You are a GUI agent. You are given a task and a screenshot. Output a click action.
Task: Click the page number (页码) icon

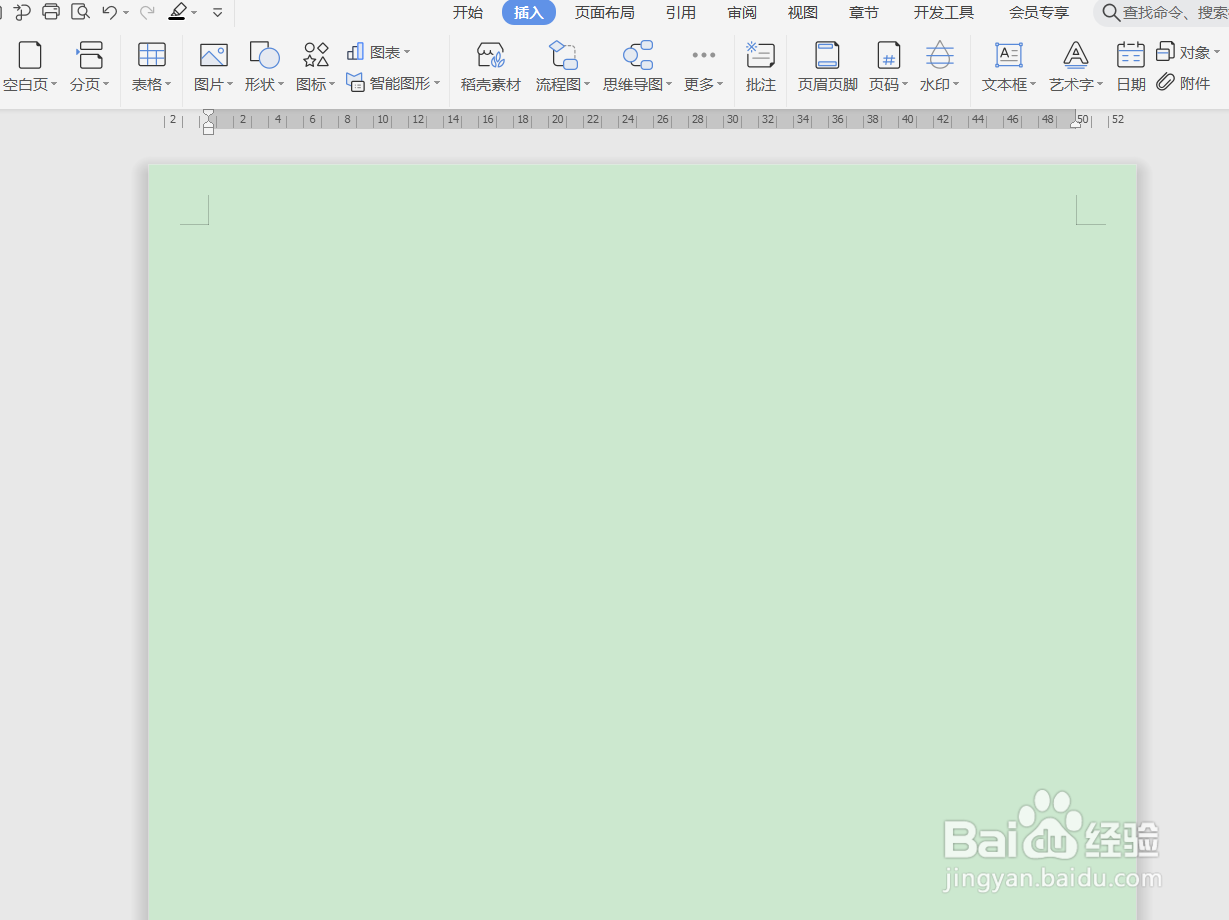click(x=889, y=55)
